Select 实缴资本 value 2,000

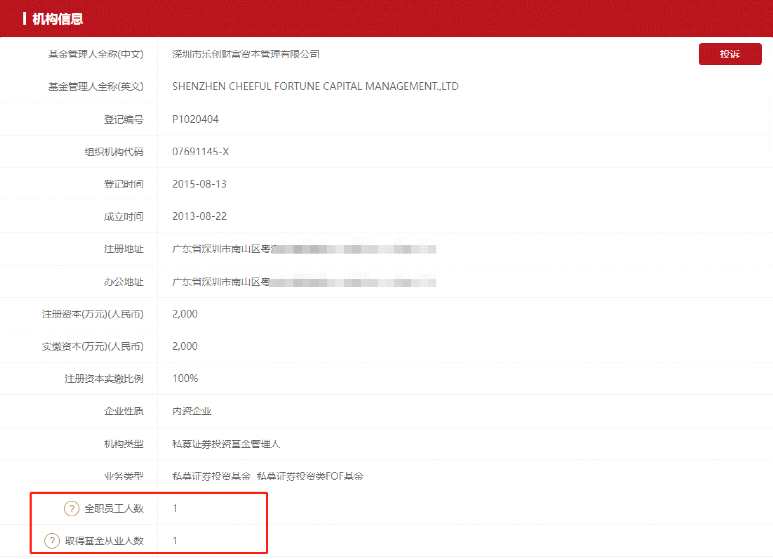pos(185,346)
